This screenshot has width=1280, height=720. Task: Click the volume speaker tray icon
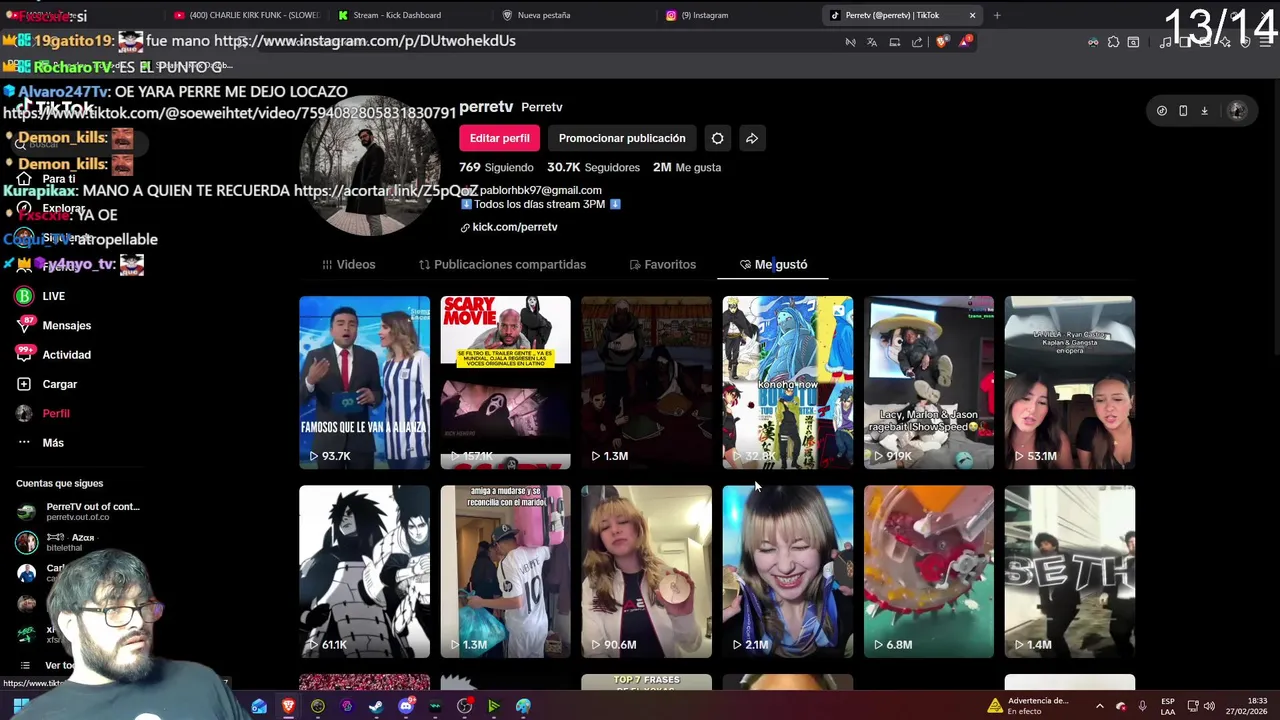tap(1210, 706)
